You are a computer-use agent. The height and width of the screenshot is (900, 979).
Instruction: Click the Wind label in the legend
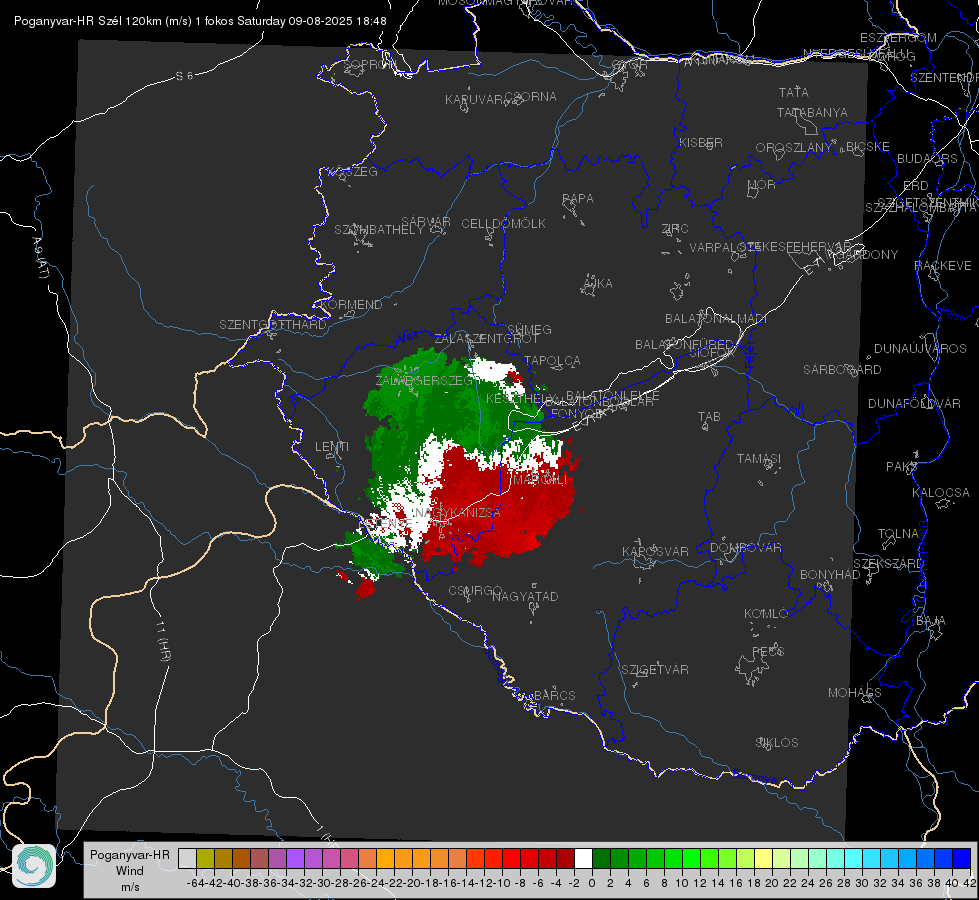click(x=130, y=871)
